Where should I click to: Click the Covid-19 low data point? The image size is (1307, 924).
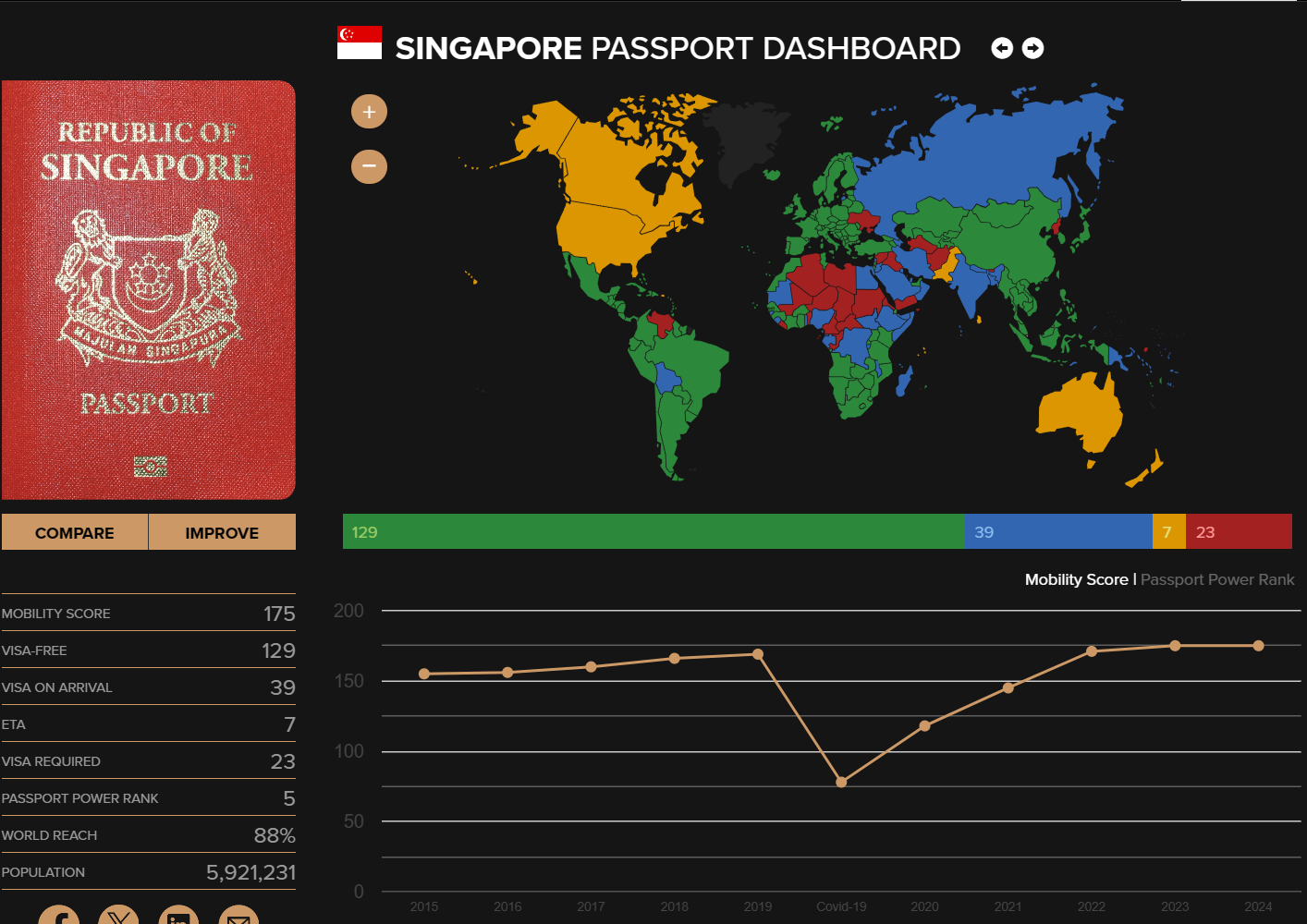[841, 782]
